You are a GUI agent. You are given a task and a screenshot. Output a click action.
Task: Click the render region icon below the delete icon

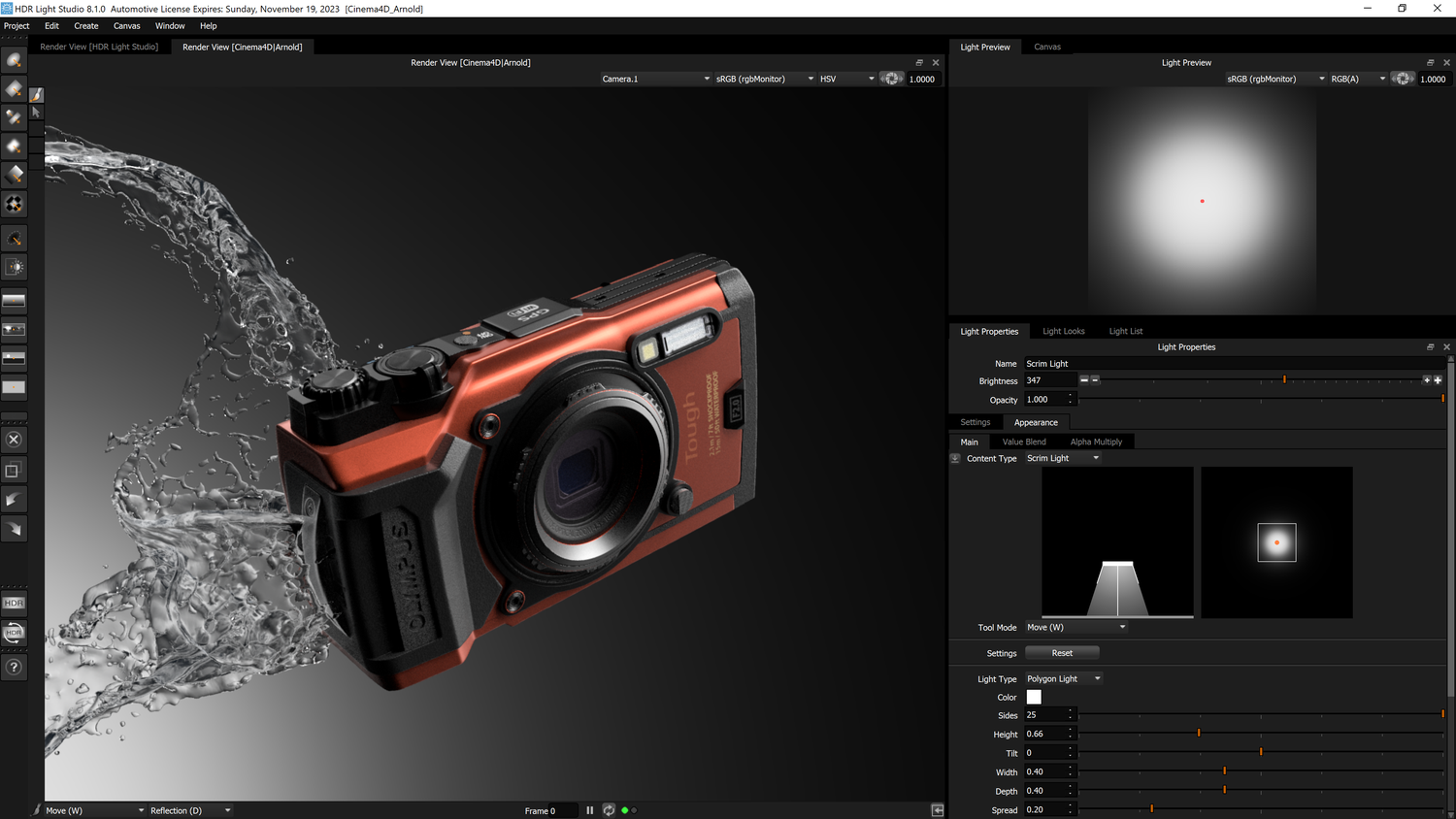(x=14, y=469)
